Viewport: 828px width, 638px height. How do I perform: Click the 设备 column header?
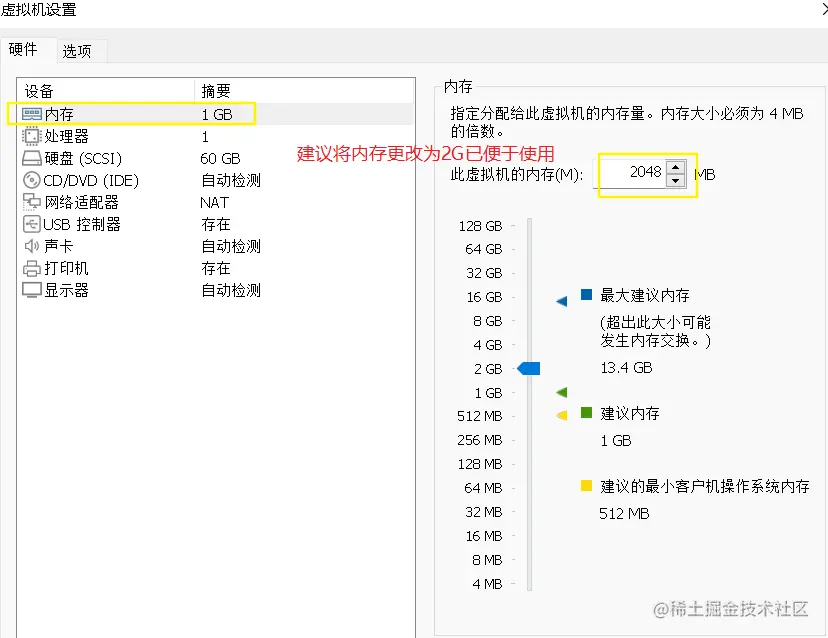click(106, 91)
